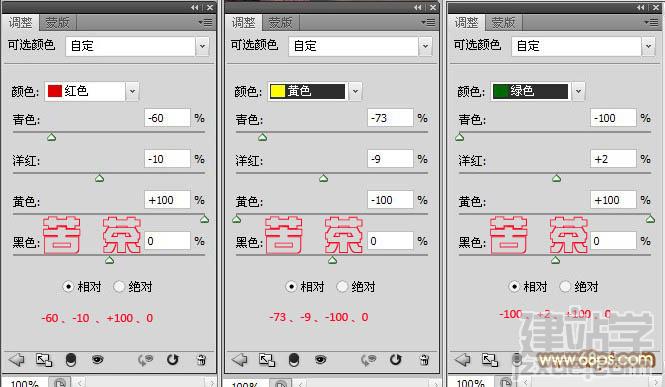Toggle layer visibility eye in red panel
Screen dimensions: 665x387
coord(98,360)
